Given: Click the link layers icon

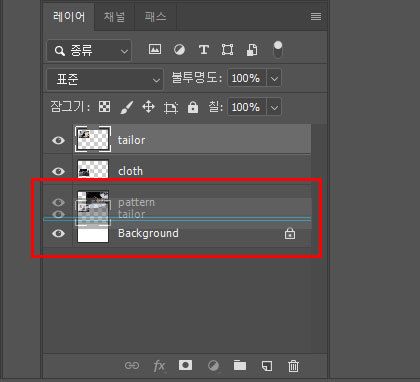Looking at the screenshot, I should pos(132,366).
